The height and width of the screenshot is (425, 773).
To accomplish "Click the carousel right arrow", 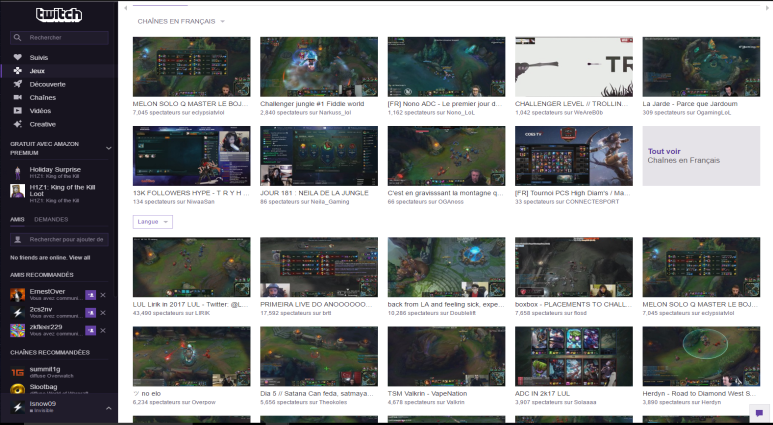I will point(767,7).
